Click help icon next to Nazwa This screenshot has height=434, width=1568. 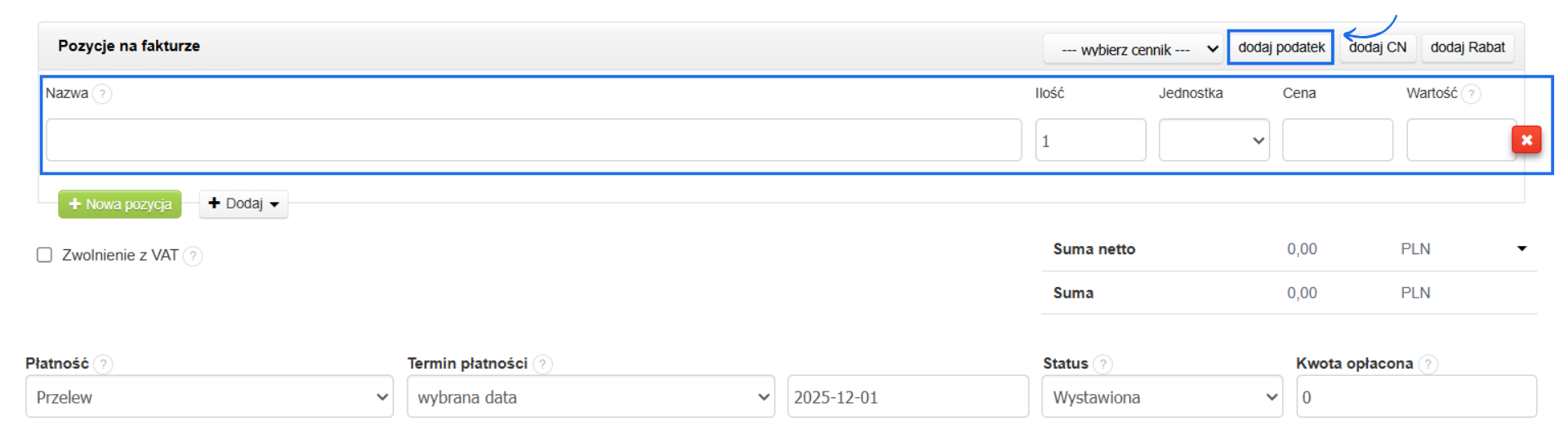click(x=102, y=94)
